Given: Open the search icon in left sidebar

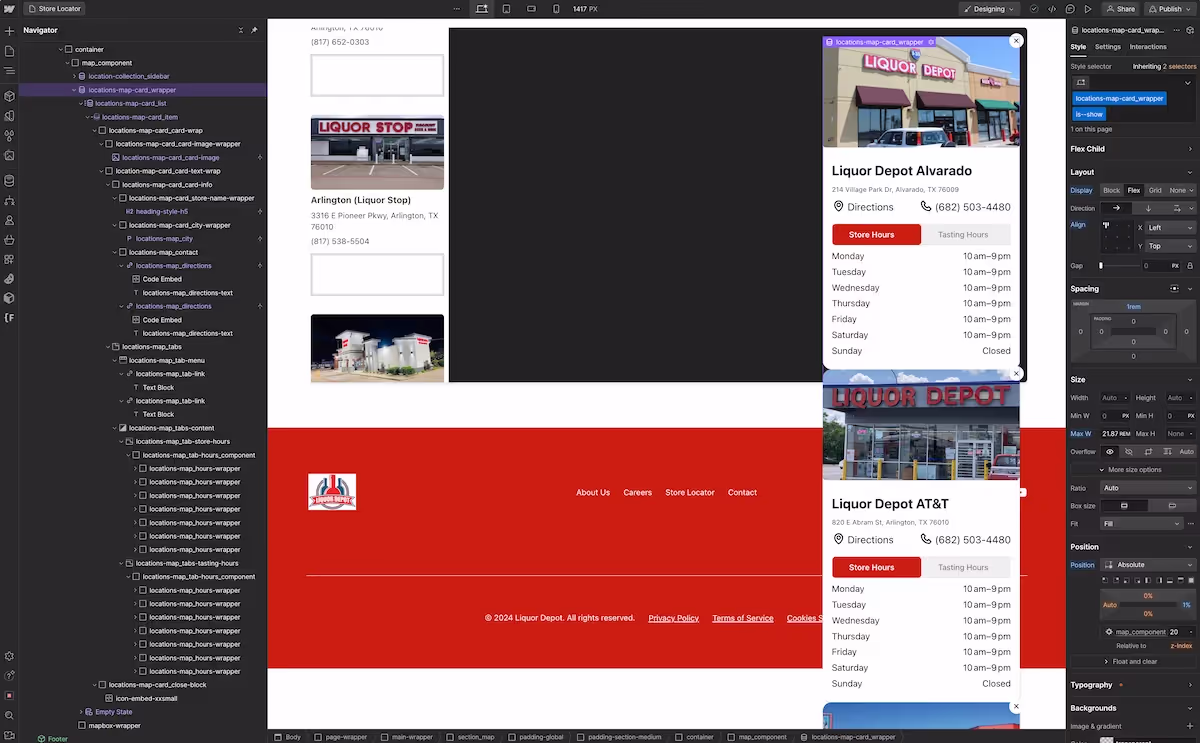Looking at the screenshot, I should pyautogui.click(x=9, y=715).
